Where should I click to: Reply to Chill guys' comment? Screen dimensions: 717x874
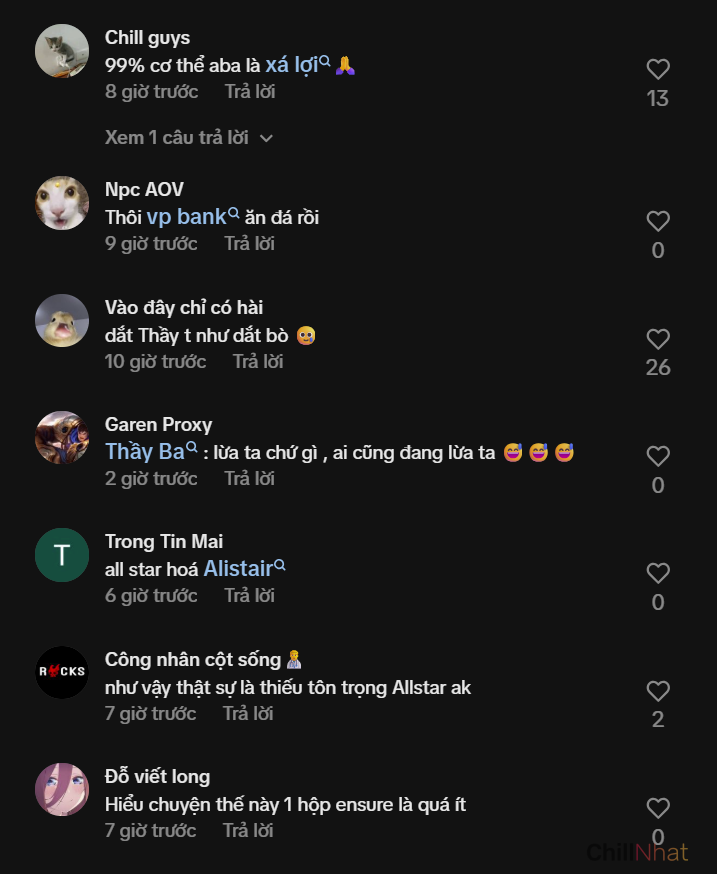(250, 92)
